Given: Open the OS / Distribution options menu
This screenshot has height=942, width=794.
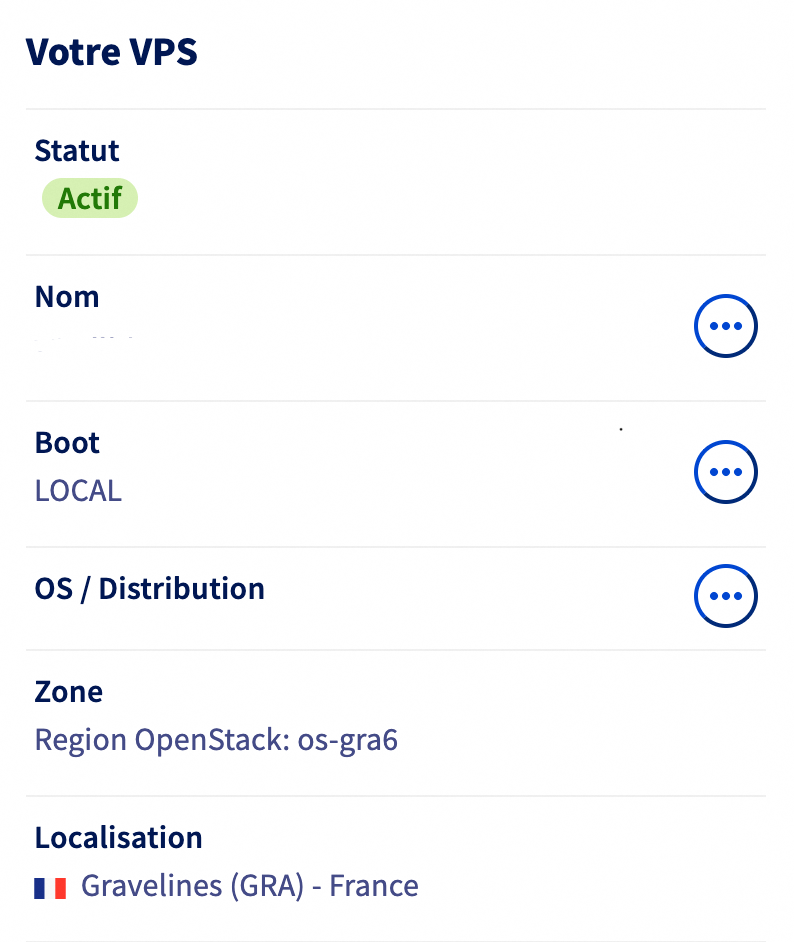Looking at the screenshot, I should tap(725, 597).
